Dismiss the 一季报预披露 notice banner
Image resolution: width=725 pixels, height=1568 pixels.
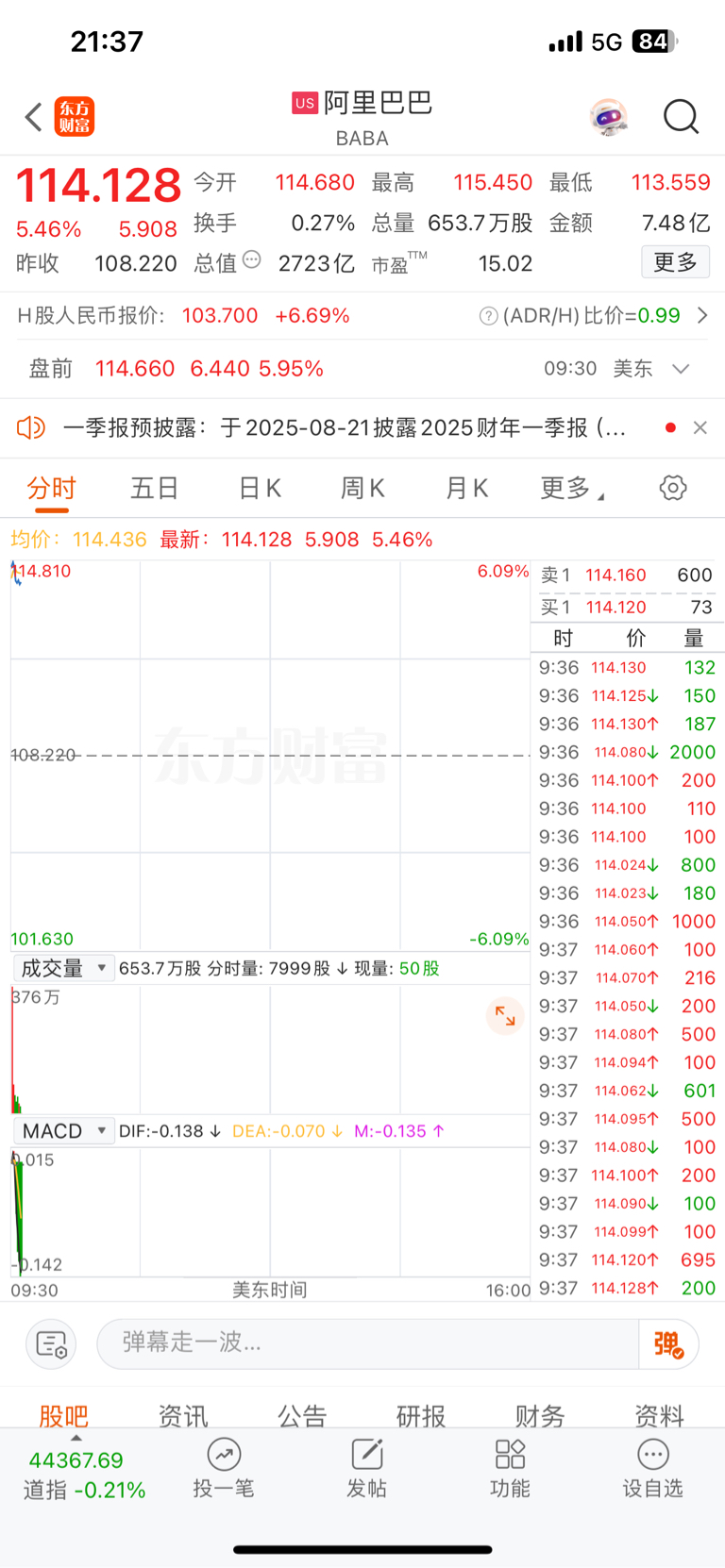tap(700, 427)
